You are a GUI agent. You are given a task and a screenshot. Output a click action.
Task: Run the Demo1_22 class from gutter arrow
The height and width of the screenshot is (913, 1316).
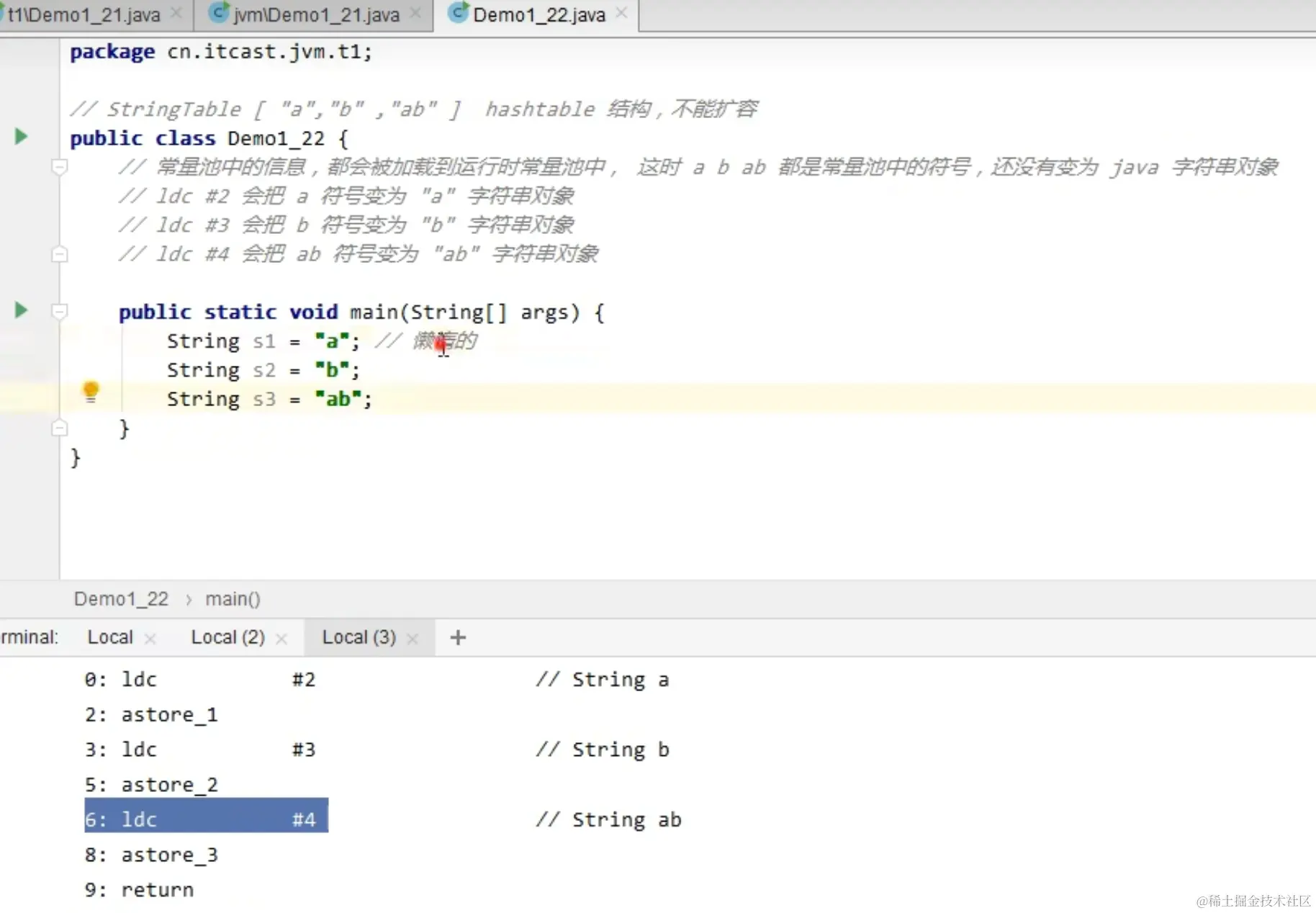pos(21,136)
